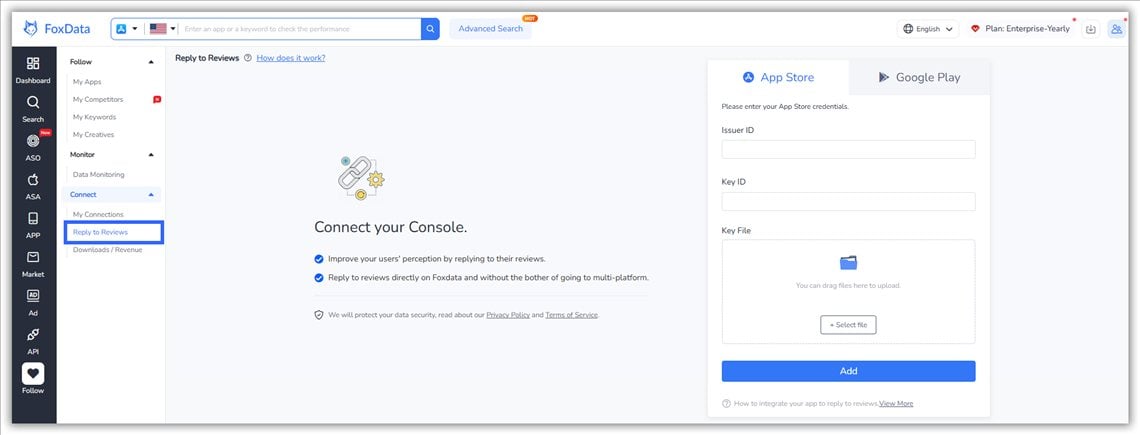1140x435 pixels.
Task: Click the Advanced Search button
Action: tap(490, 29)
